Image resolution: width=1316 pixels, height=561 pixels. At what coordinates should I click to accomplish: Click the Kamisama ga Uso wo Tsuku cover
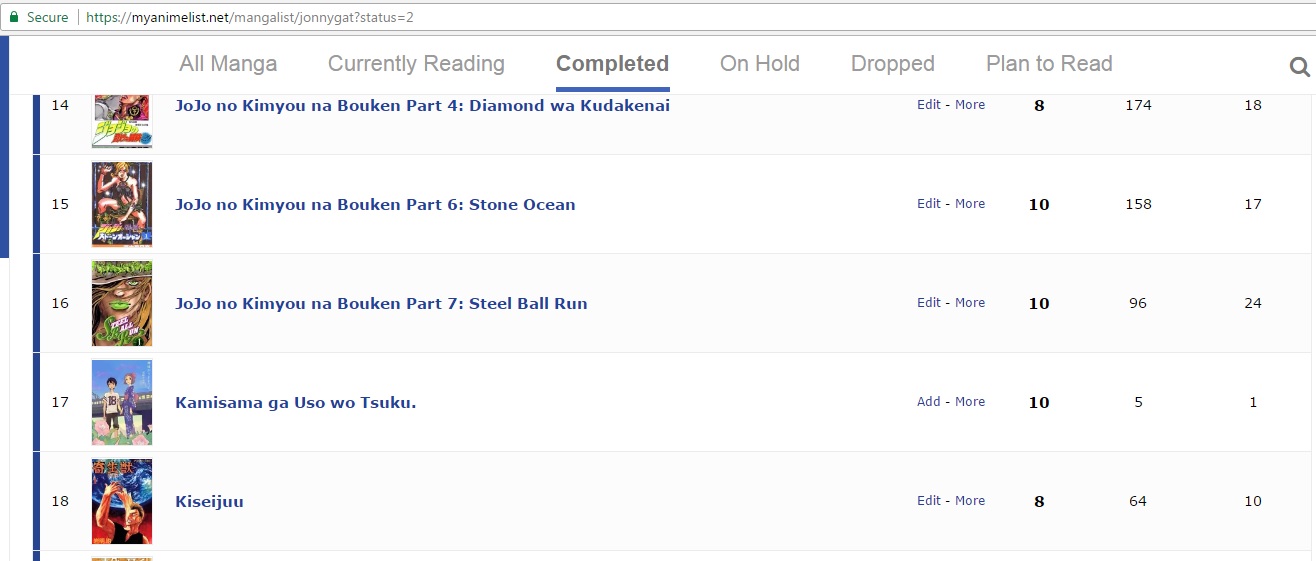click(122, 402)
